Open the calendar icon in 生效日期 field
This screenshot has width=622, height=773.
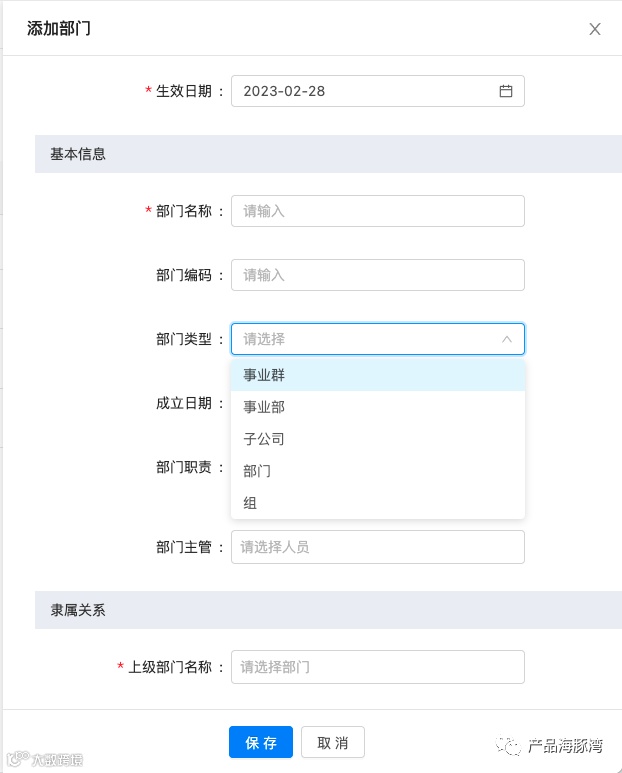[x=506, y=91]
